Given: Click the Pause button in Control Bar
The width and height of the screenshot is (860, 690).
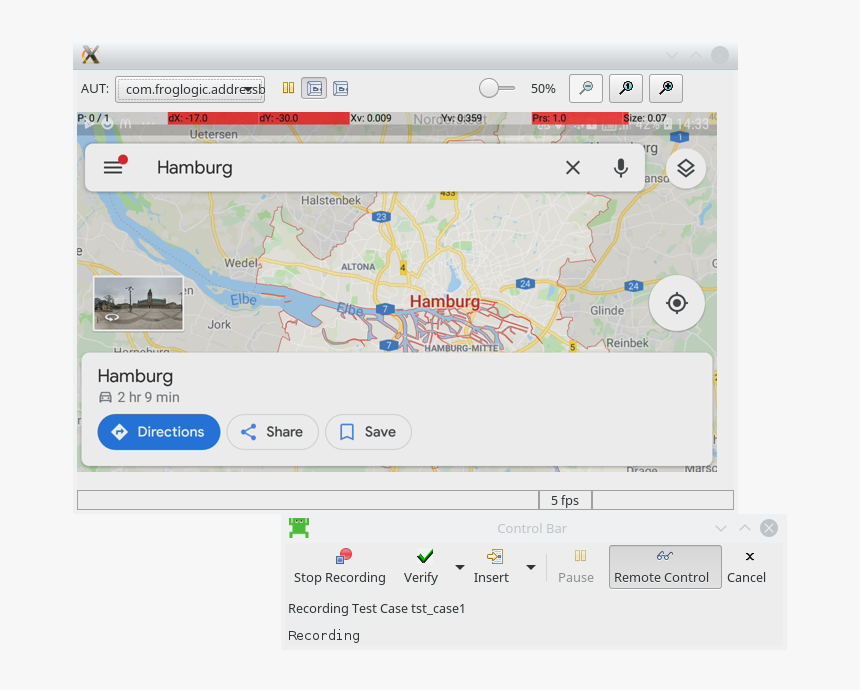Looking at the screenshot, I should click(576, 567).
